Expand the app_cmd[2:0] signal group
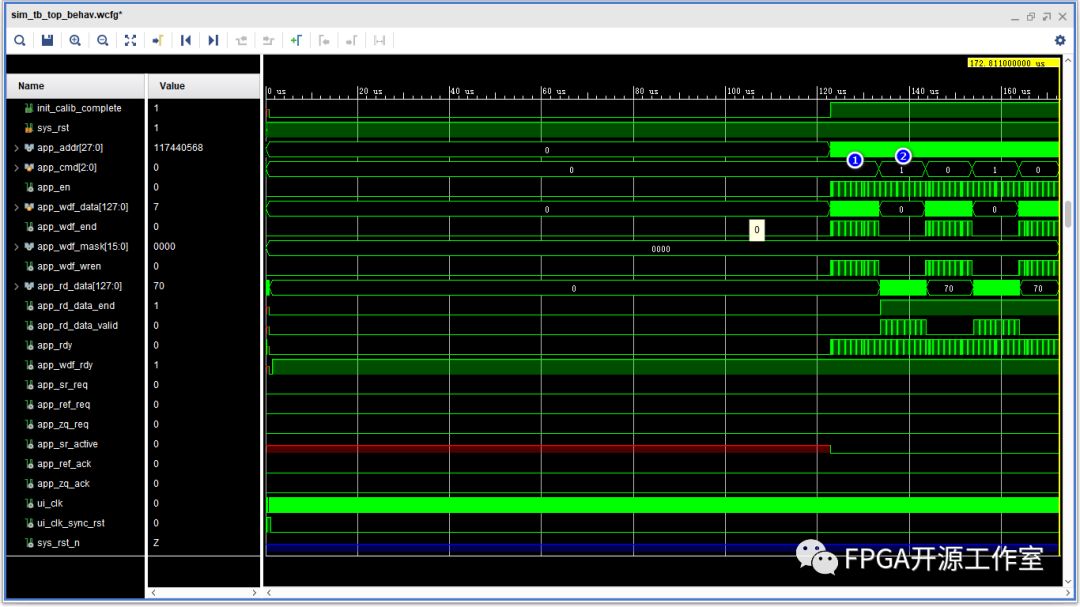The width and height of the screenshot is (1080, 607). pyautogui.click(x=17, y=168)
